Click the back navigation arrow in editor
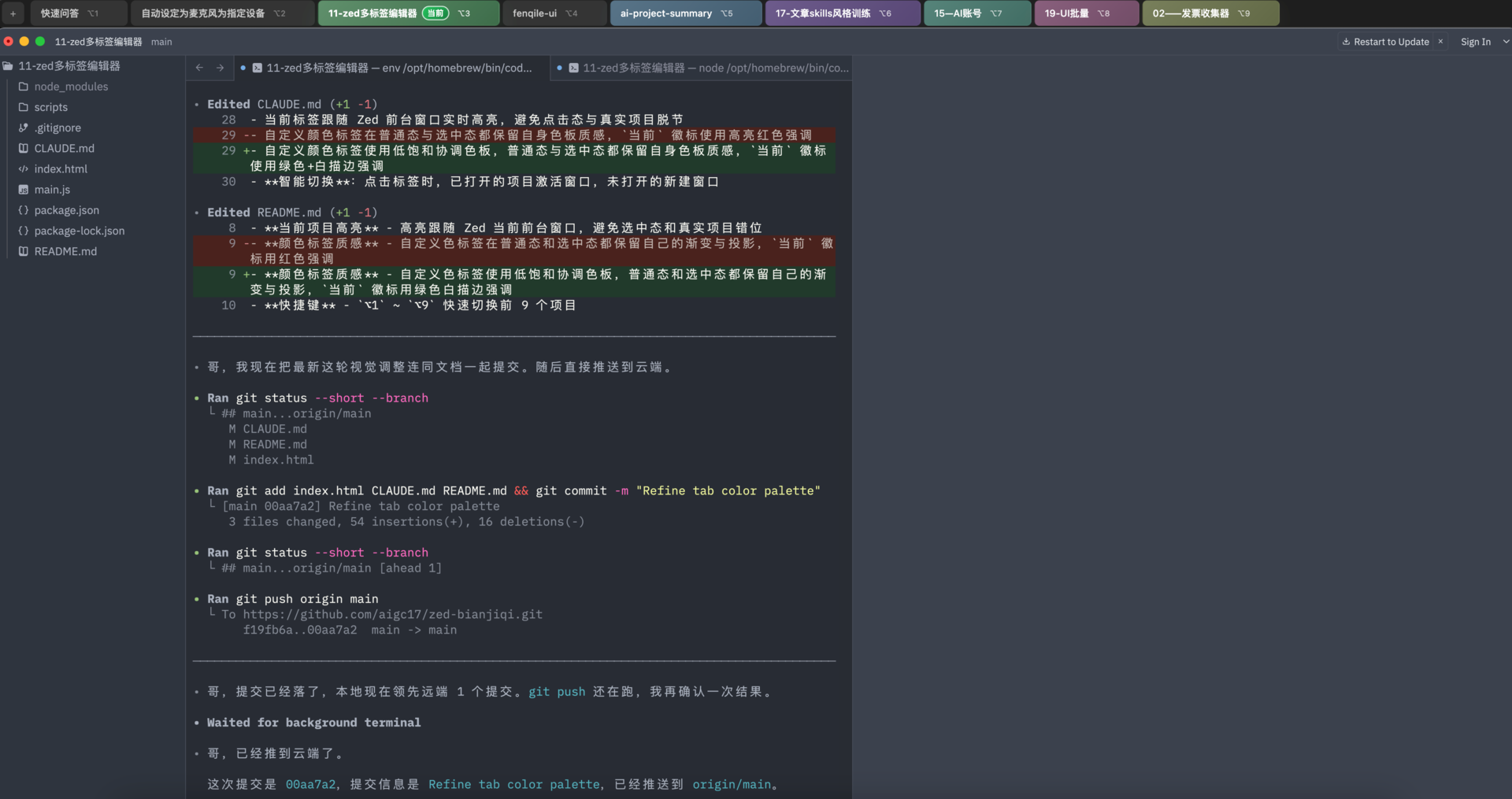This screenshot has height=799, width=1512. (199, 68)
